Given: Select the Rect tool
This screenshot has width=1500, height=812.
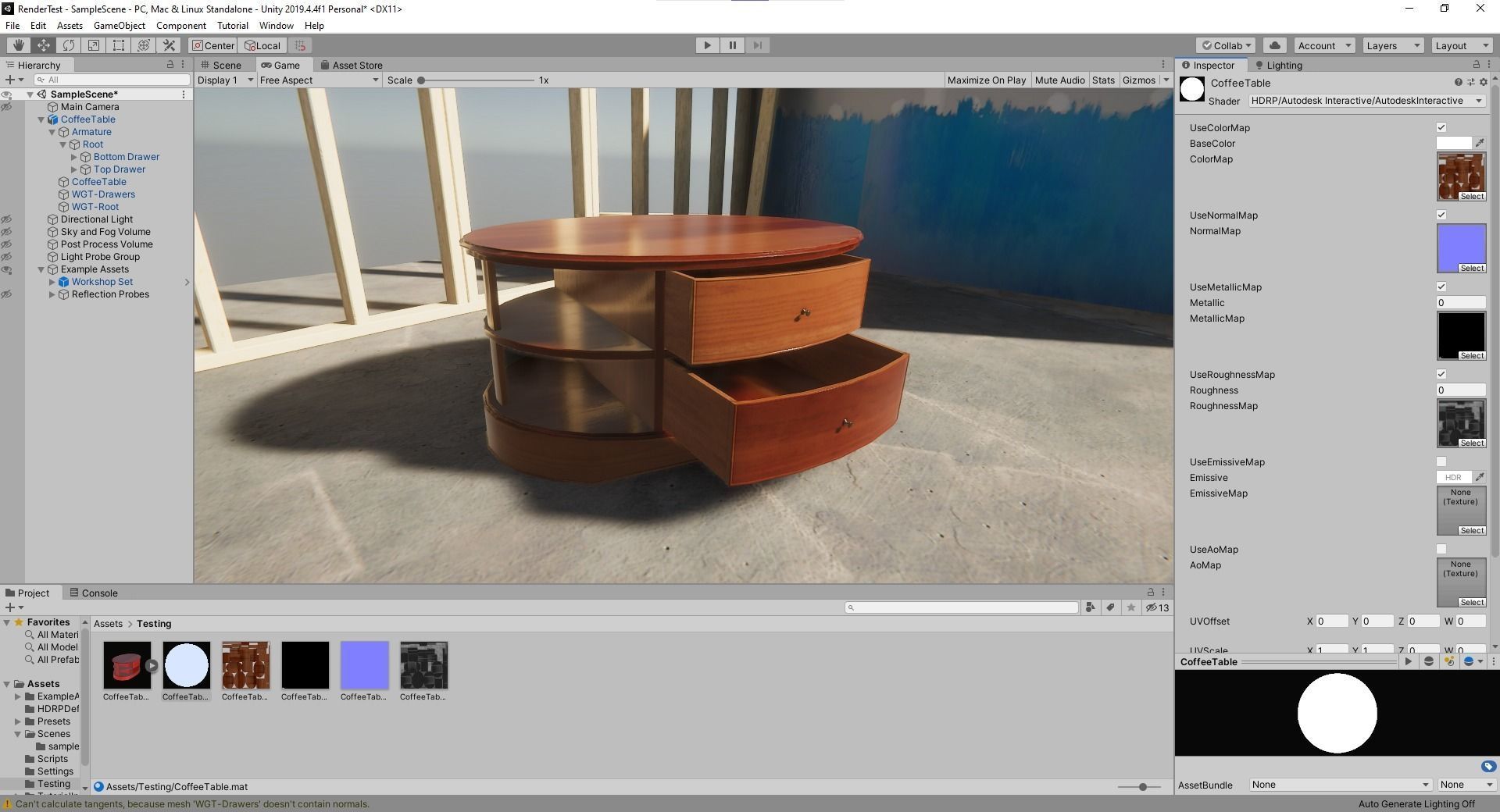Looking at the screenshot, I should (118, 45).
